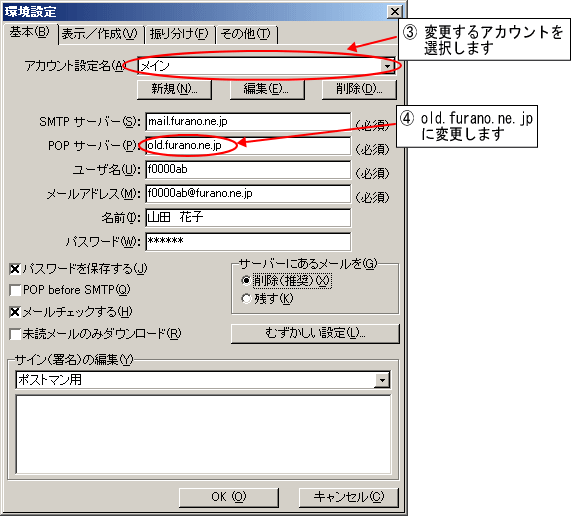Click the 削除(D) account button
571x516 pixels.
click(359, 89)
